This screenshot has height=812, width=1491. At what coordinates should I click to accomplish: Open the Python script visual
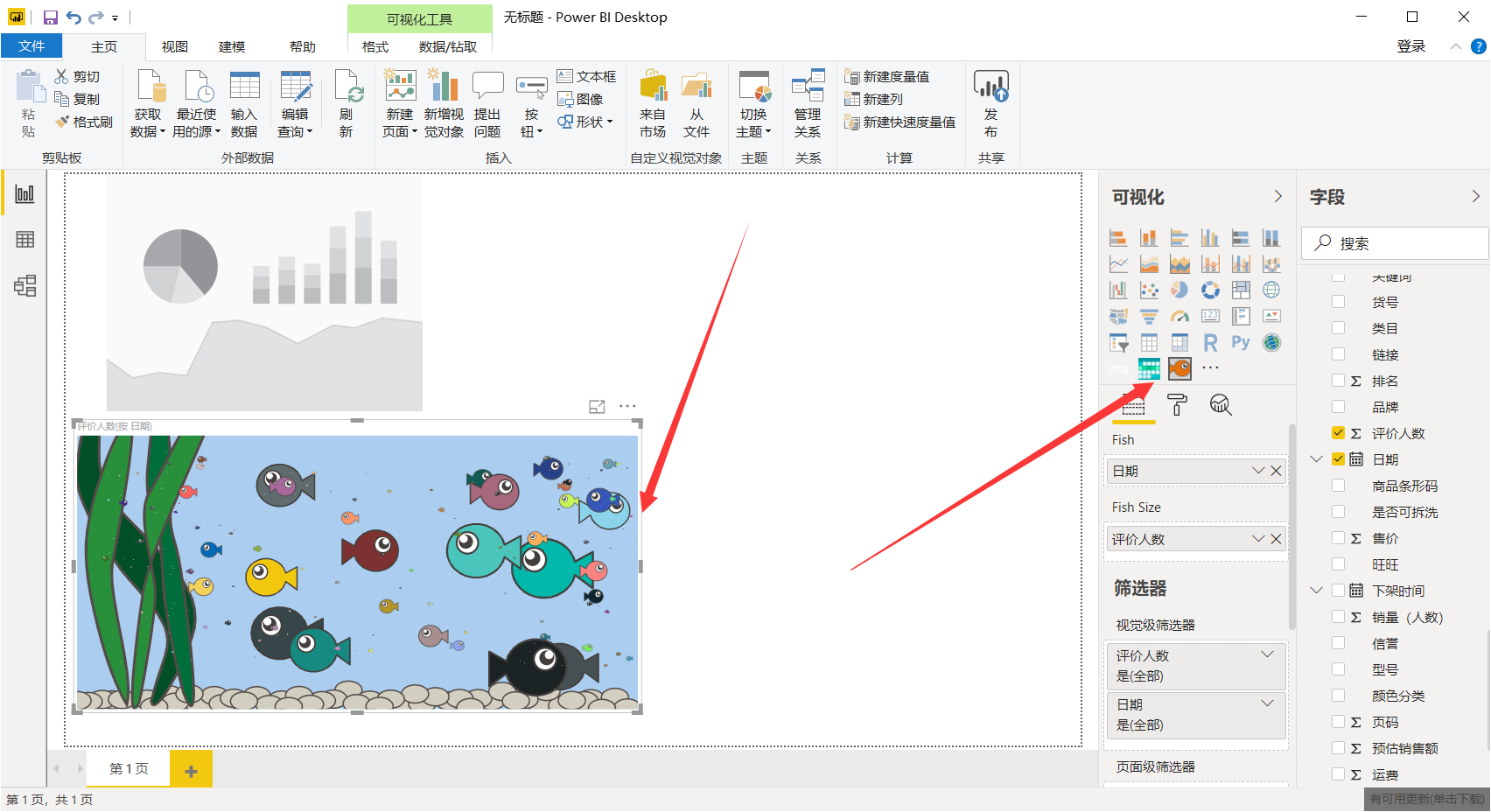[1240, 342]
